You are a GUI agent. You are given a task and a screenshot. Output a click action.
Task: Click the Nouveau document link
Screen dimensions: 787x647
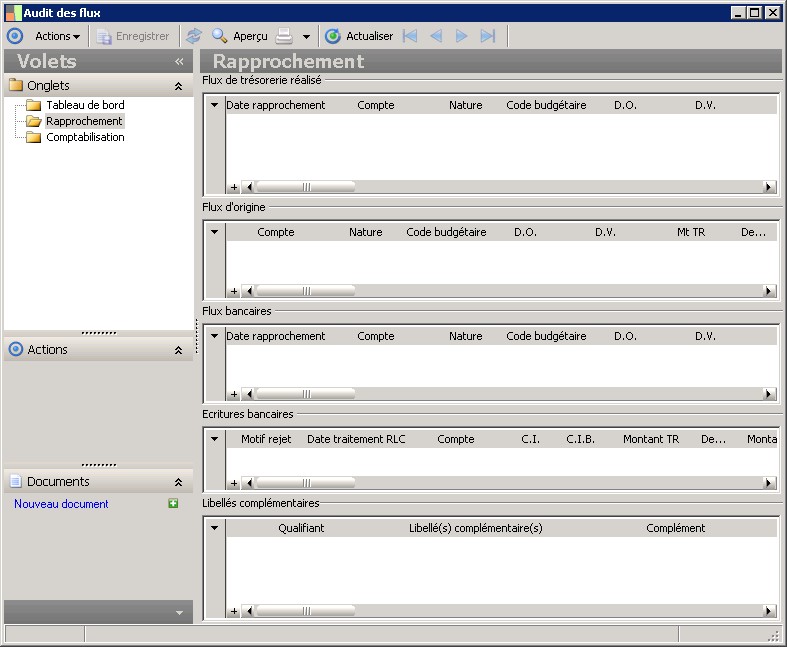click(x=61, y=504)
